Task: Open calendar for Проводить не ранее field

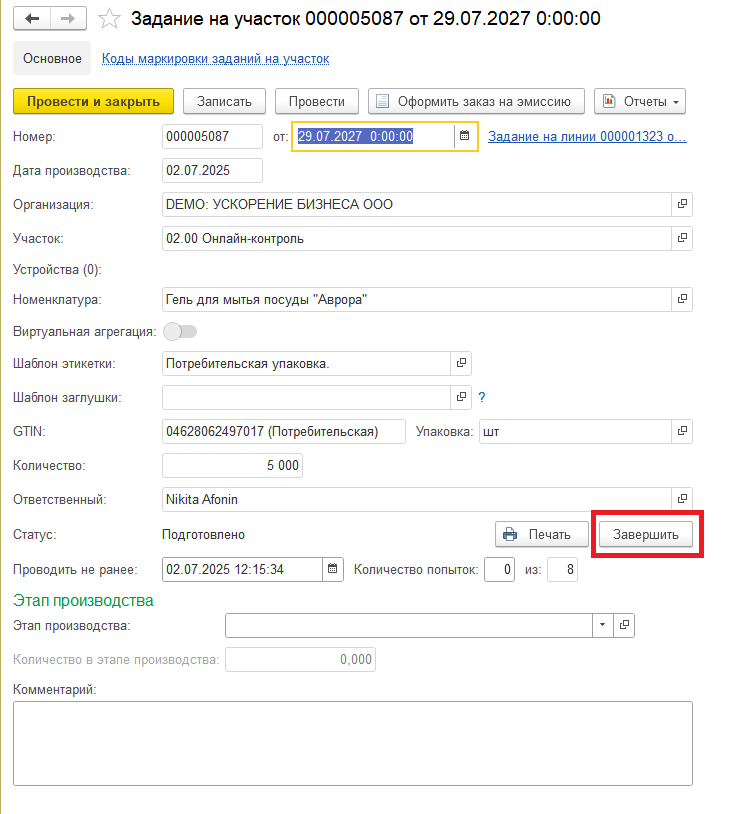Action: click(x=333, y=569)
